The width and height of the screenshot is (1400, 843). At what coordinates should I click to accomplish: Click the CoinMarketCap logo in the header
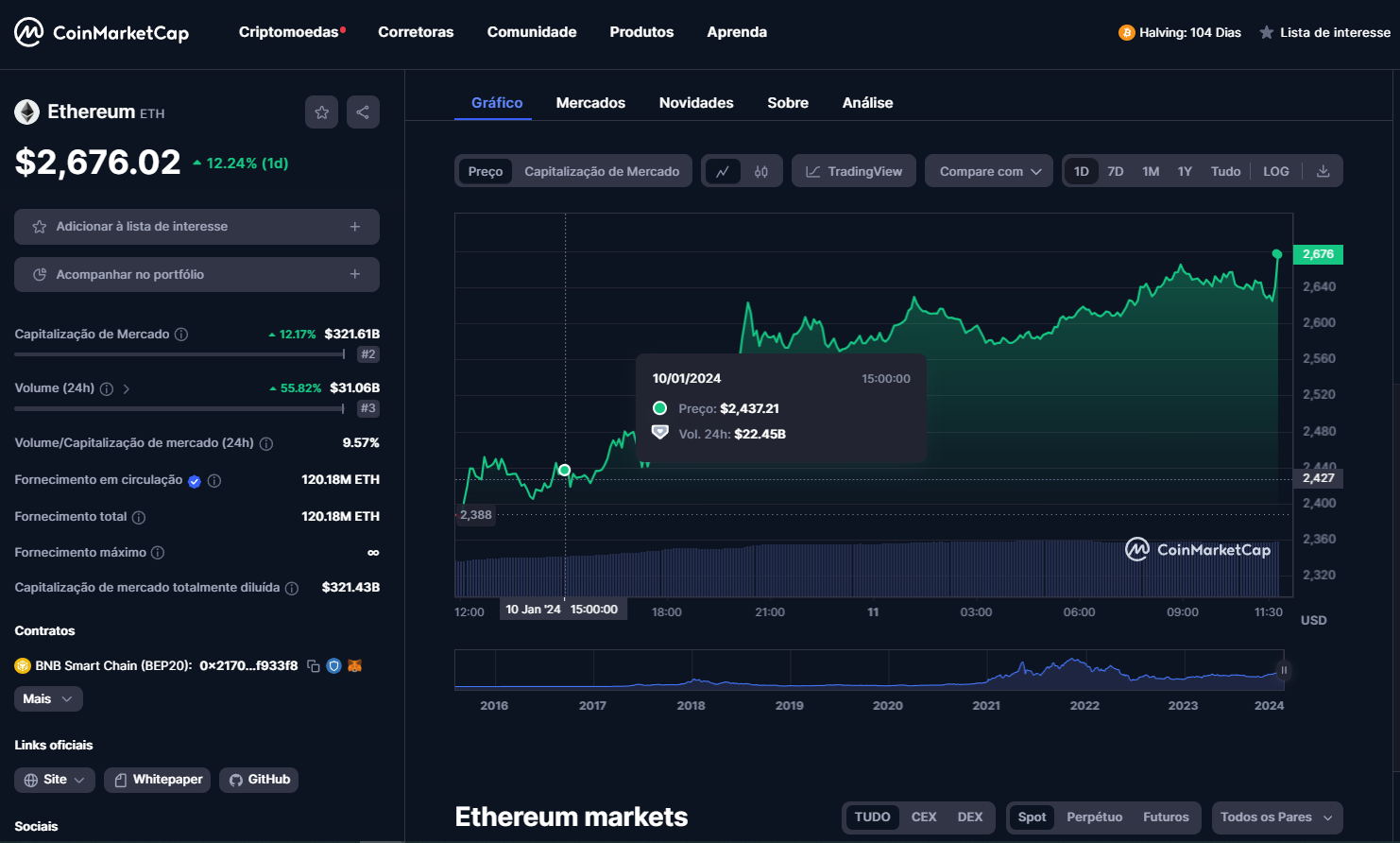point(102,32)
